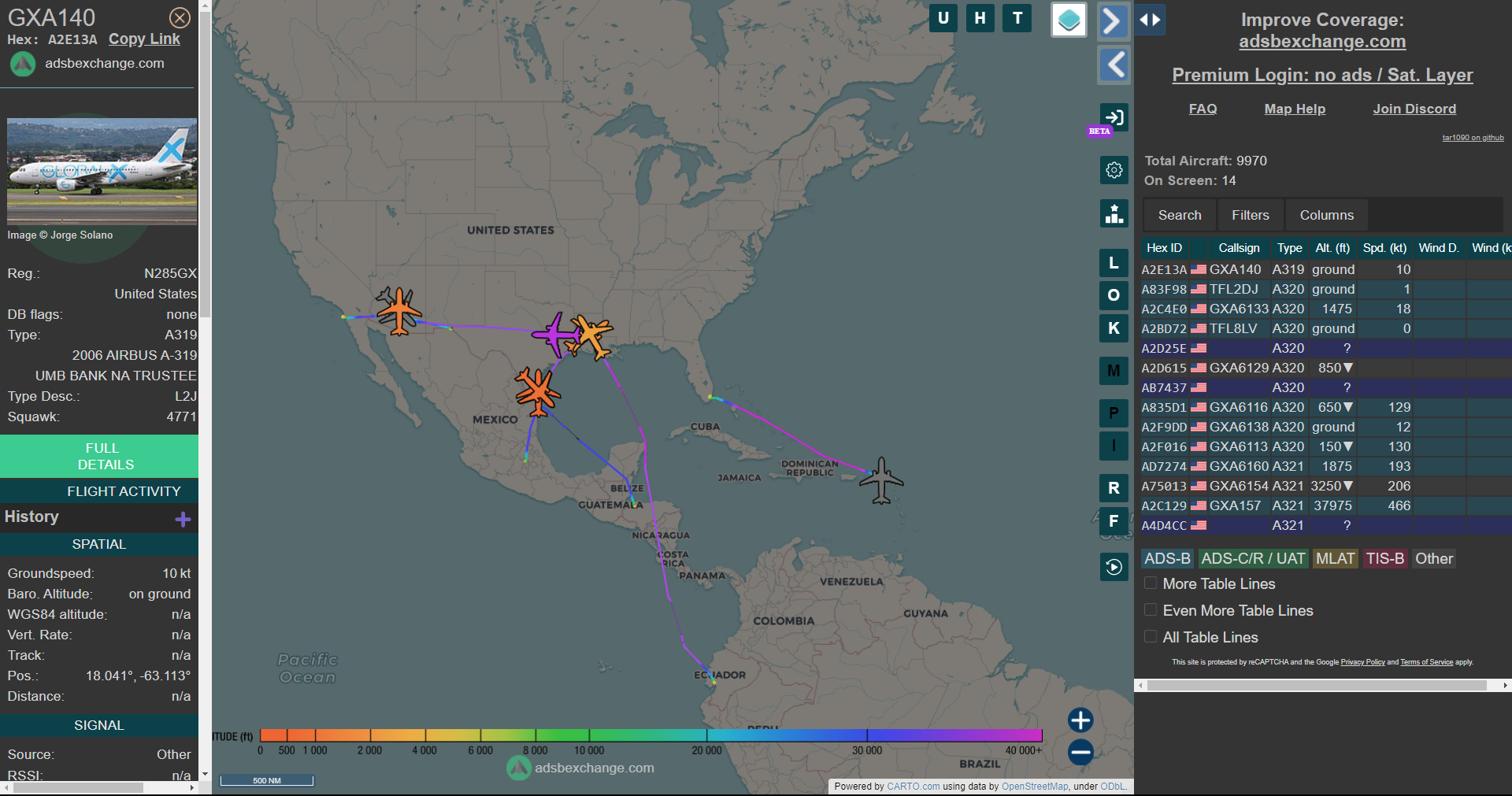Select the purple aircraft icon over Texas
The image size is (1512, 796).
click(556, 334)
